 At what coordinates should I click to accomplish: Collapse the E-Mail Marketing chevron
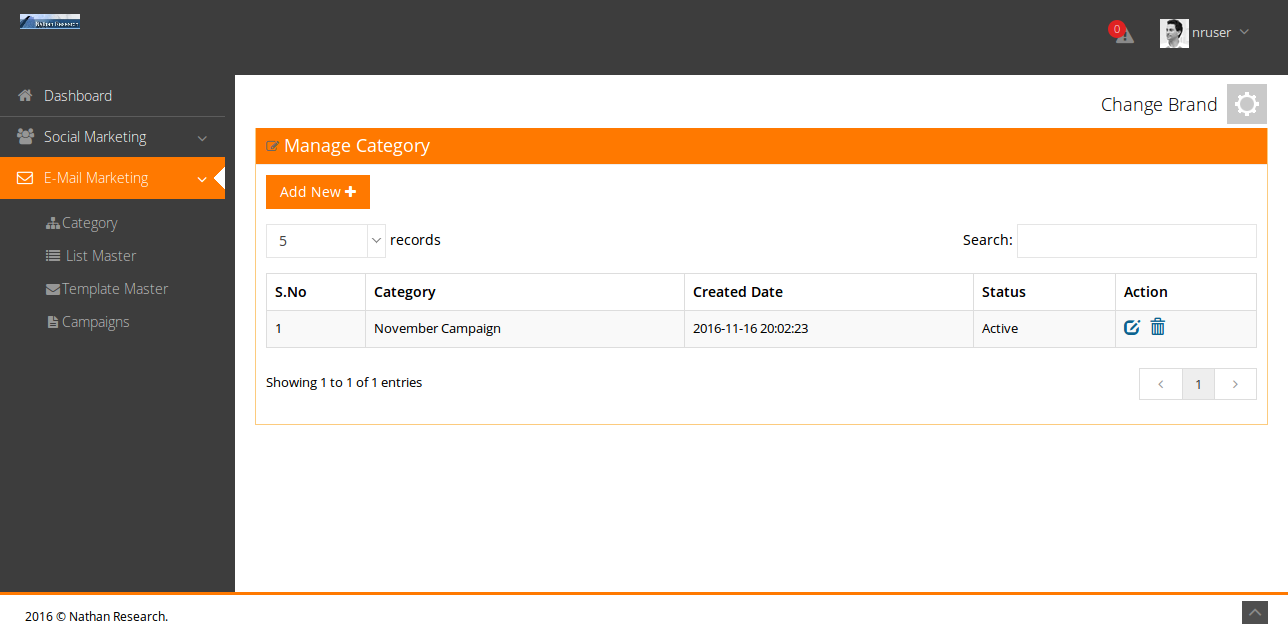click(x=202, y=179)
